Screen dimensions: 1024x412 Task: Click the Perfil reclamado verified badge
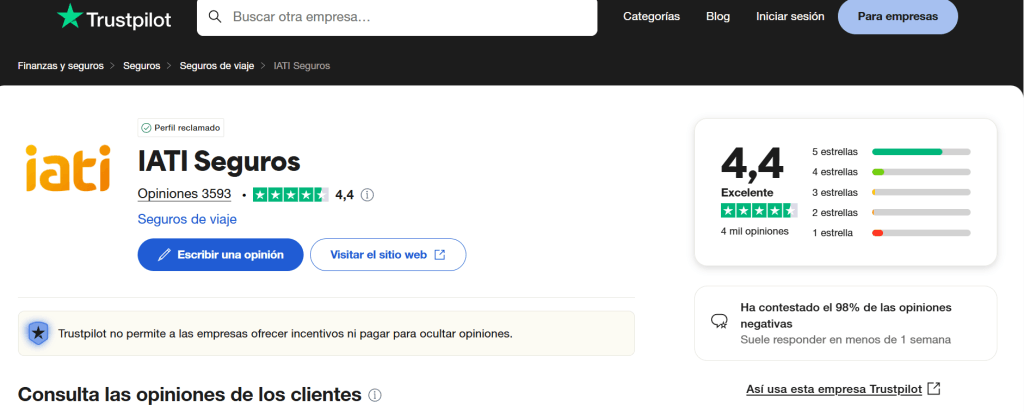[181, 128]
